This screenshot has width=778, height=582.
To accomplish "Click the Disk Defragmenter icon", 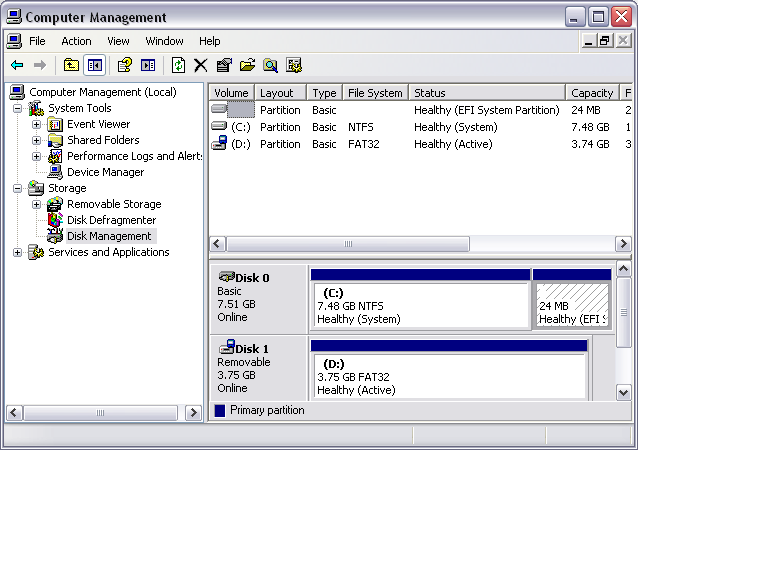I will click(55, 220).
